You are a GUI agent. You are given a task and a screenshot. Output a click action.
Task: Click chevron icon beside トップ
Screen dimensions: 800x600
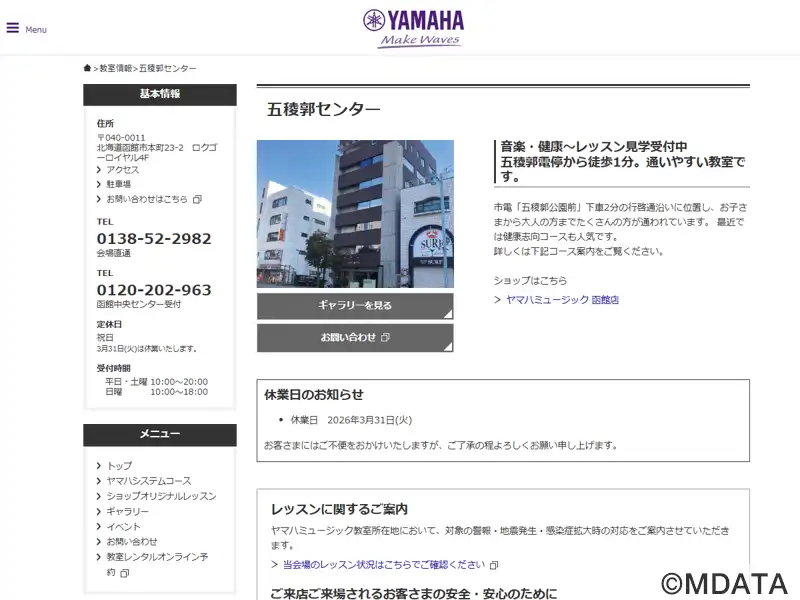[99, 466]
